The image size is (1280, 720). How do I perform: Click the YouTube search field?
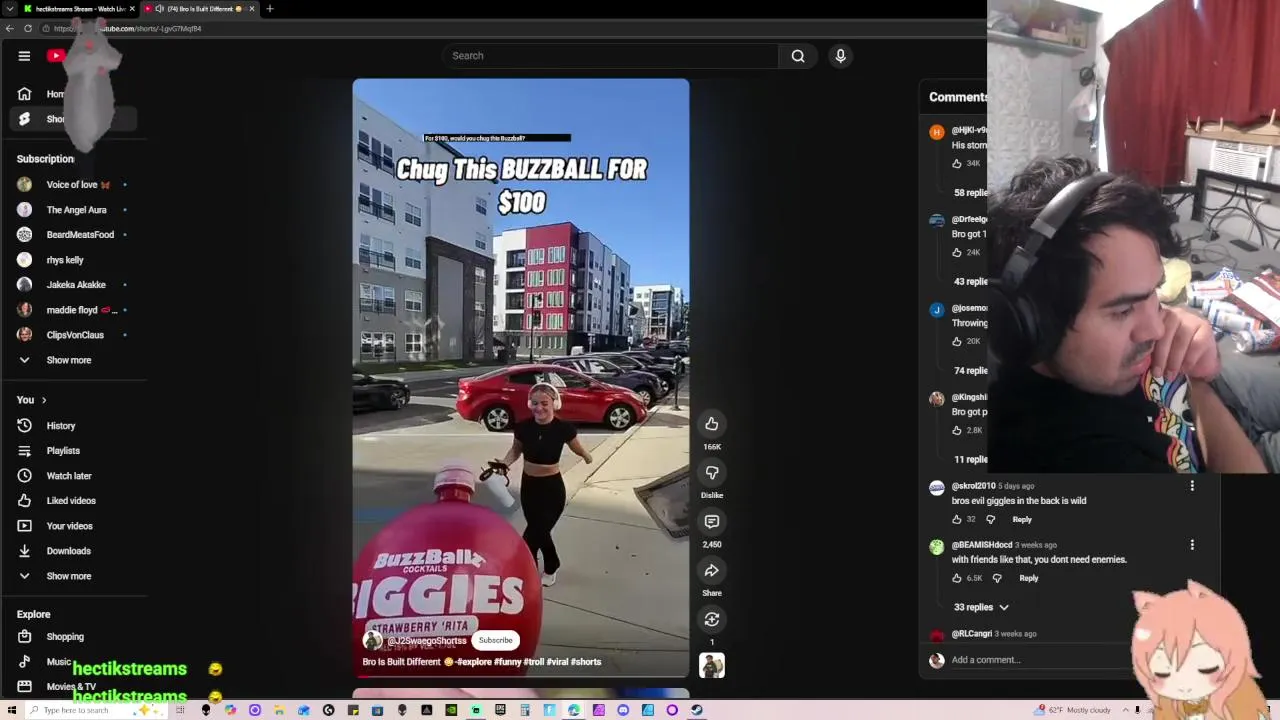[x=610, y=56]
